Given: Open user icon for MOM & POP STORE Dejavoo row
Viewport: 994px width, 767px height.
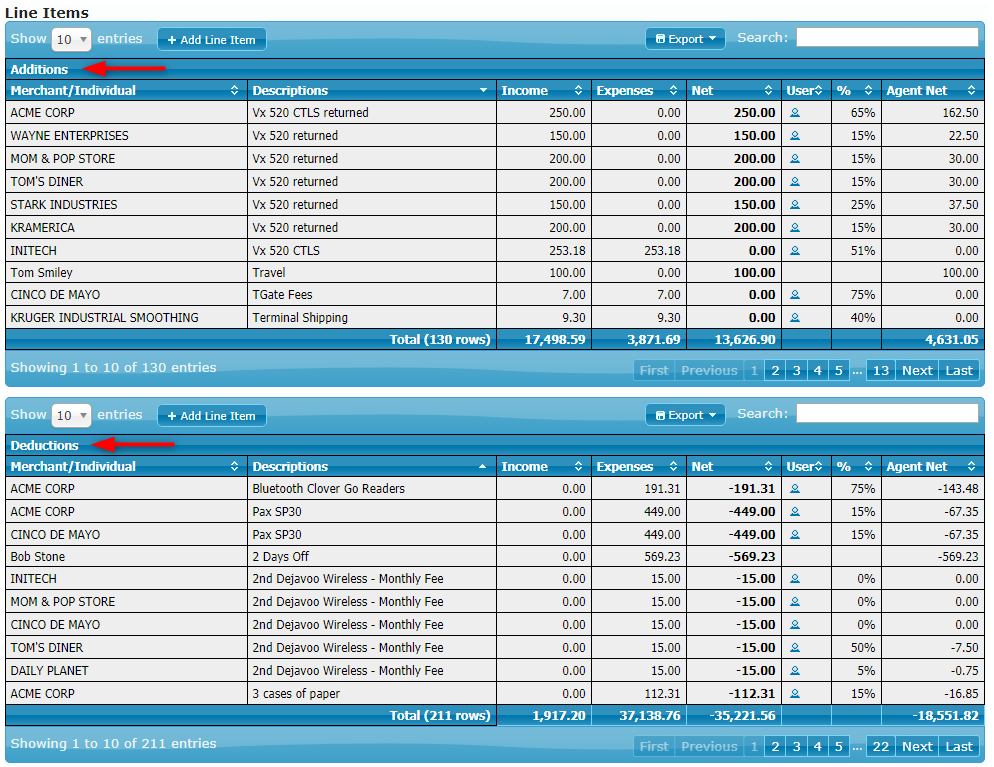Looking at the screenshot, I should tap(795, 602).
